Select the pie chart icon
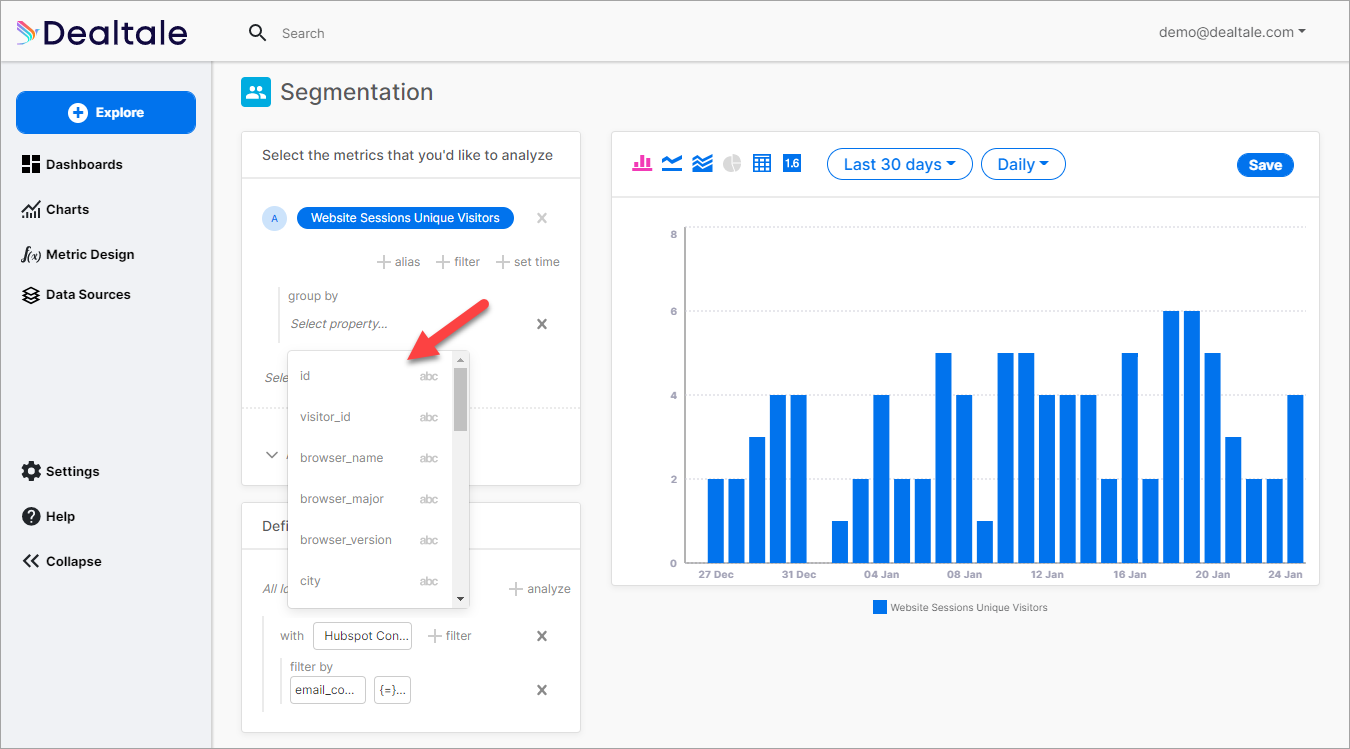This screenshot has width=1350, height=749. click(732, 163)
